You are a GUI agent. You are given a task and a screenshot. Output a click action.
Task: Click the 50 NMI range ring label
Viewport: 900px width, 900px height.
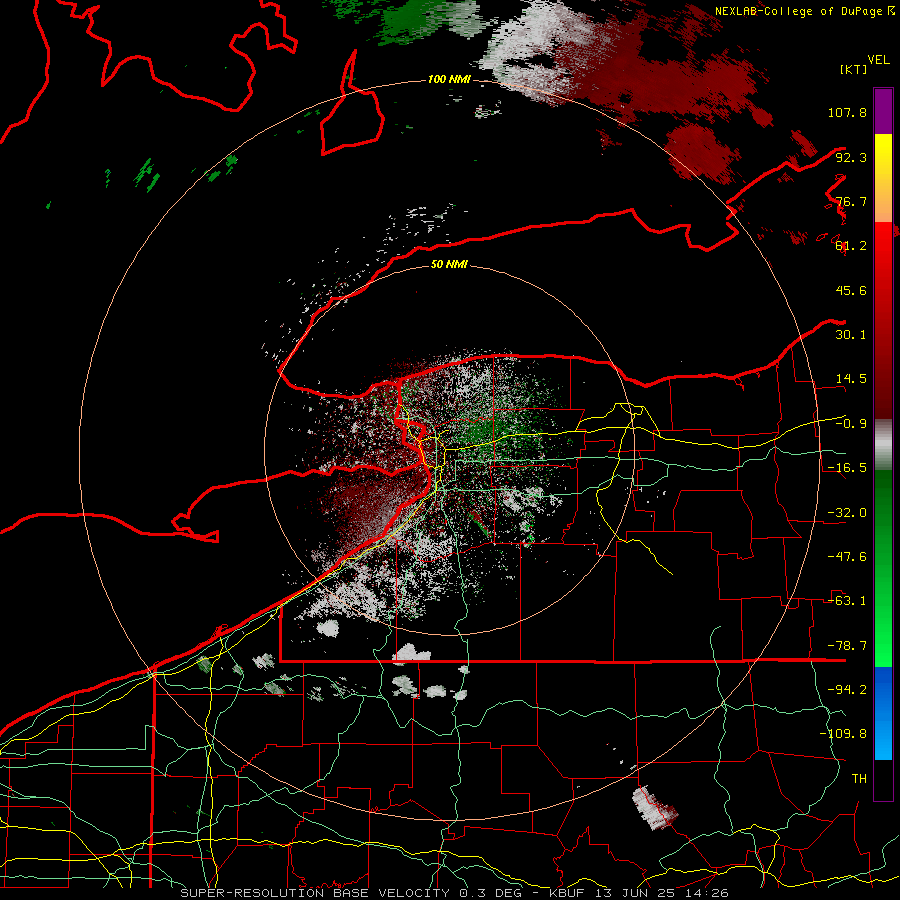pyautogui.click(x=449, y=264)
